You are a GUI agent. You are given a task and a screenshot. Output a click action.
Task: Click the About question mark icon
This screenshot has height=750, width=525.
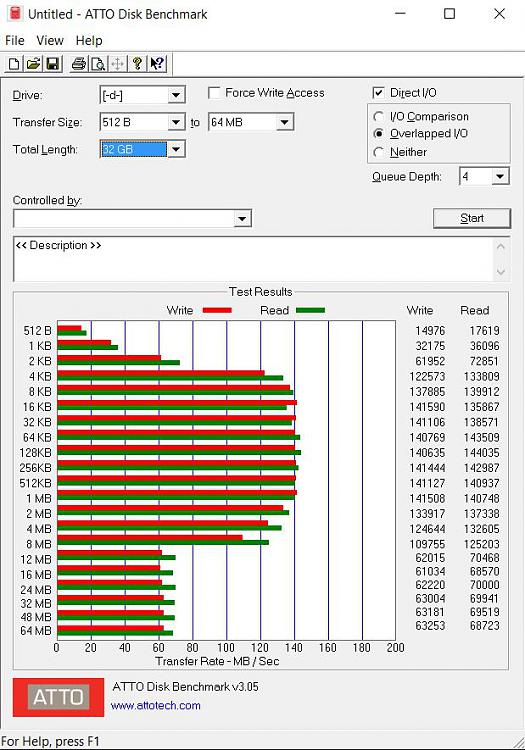coord(137,64)
